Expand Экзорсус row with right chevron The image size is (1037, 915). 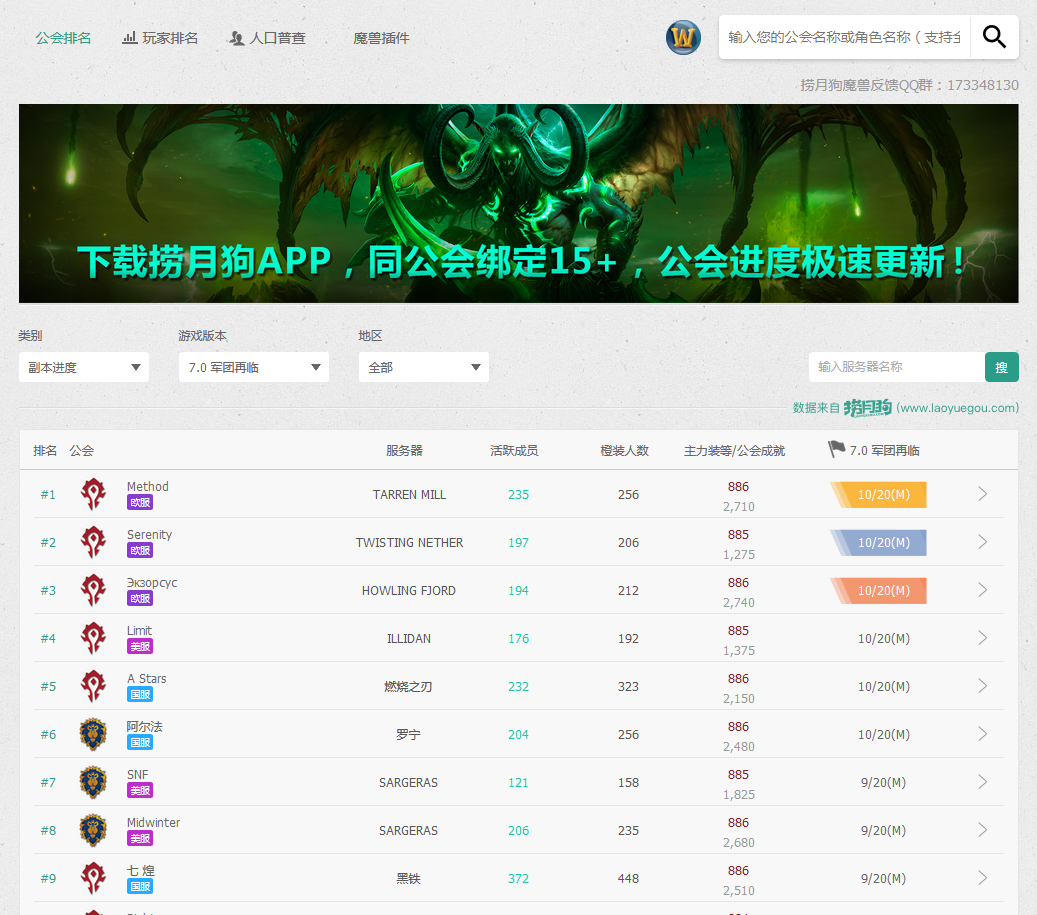pyautogui.click(x=983, y=590)
